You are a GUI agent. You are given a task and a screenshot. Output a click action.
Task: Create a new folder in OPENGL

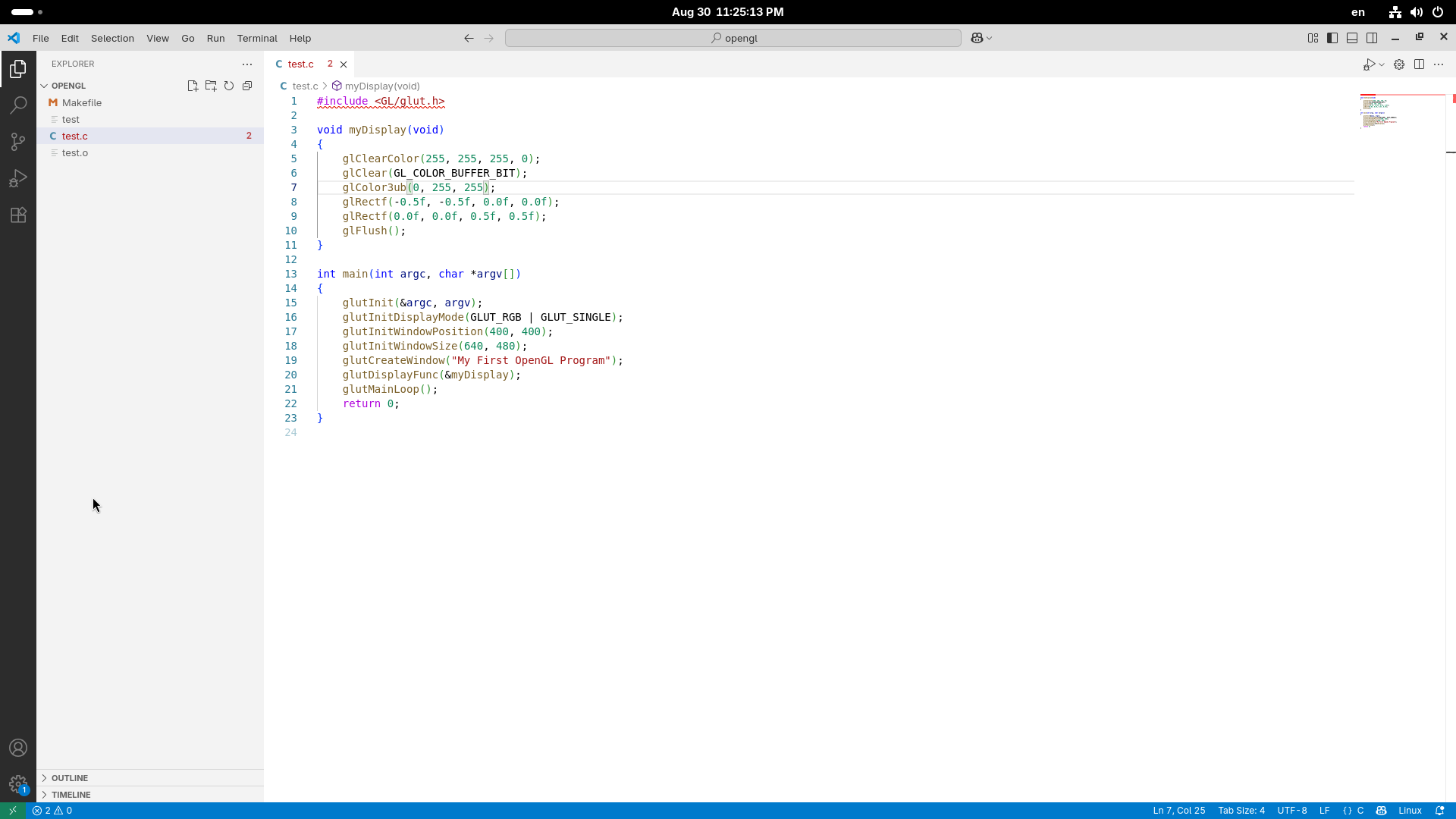point(211,86)
